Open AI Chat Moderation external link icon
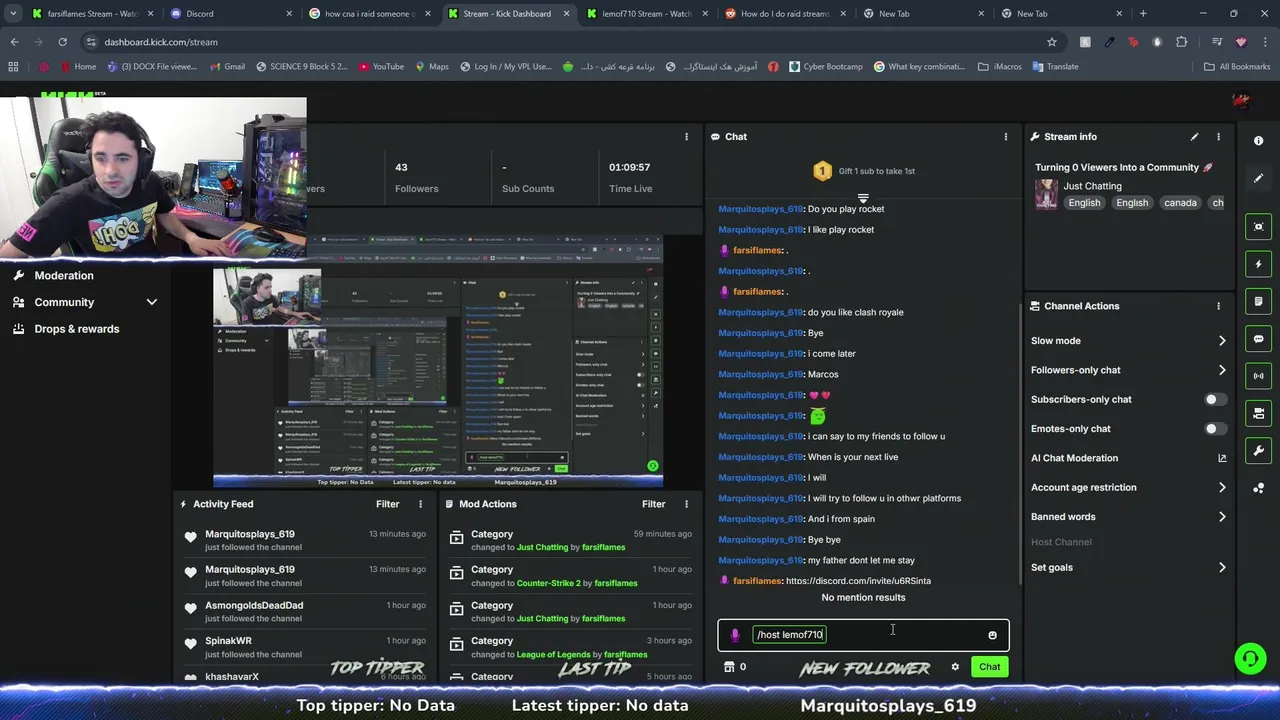 point(1222,458)
